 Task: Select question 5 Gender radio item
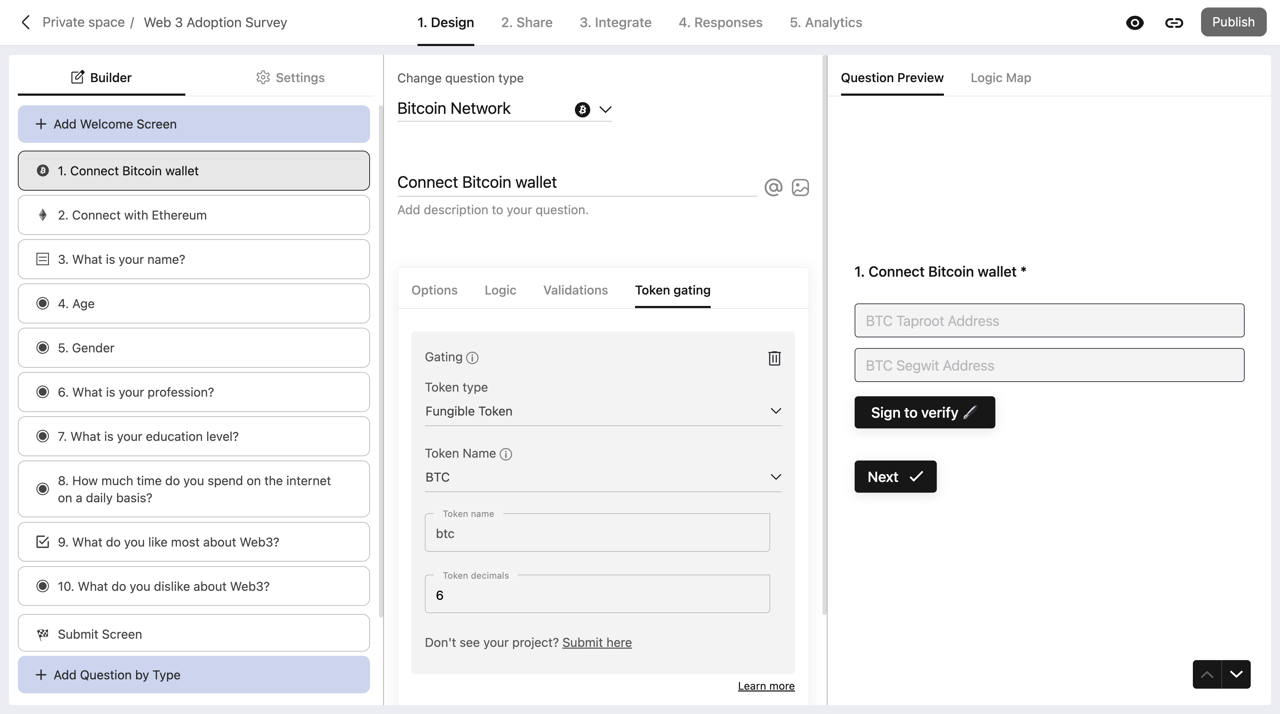click(41, 347)
